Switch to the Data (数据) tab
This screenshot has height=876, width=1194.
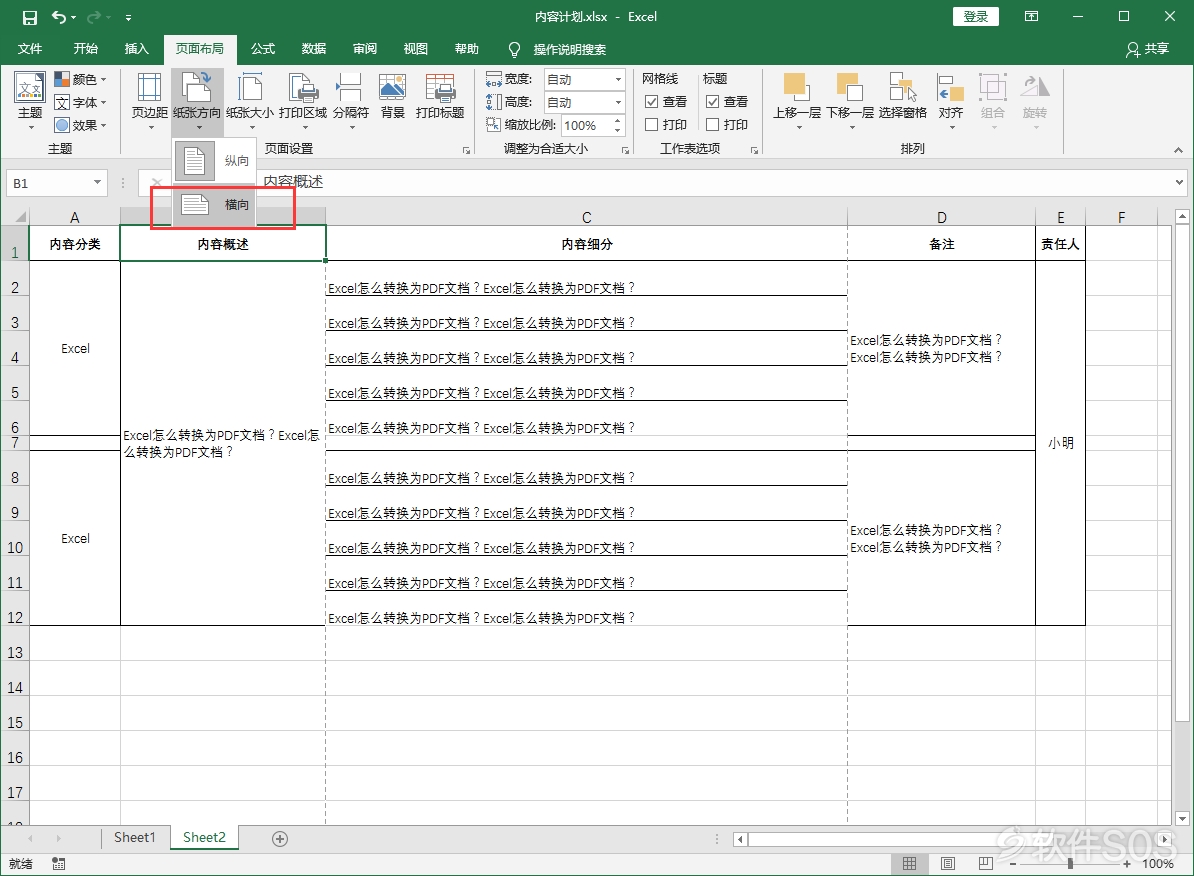click(314, 49)
